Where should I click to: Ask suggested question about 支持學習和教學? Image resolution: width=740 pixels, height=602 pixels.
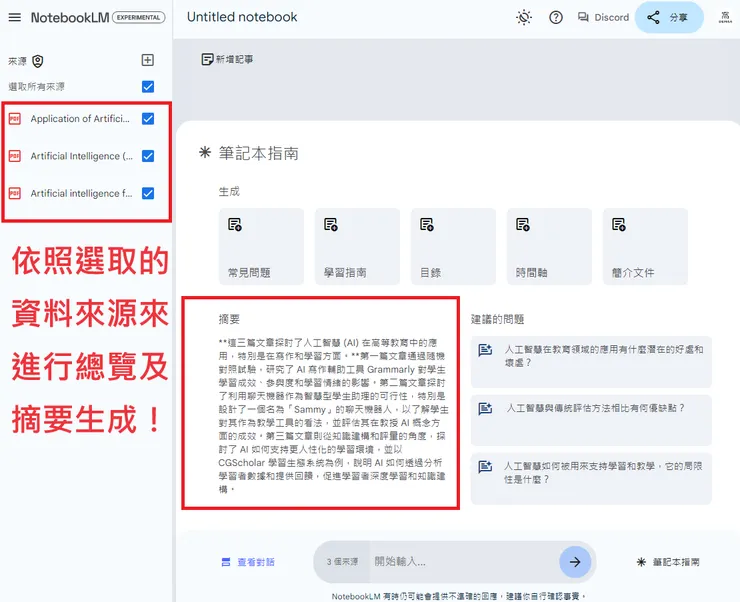pos(591,479)
